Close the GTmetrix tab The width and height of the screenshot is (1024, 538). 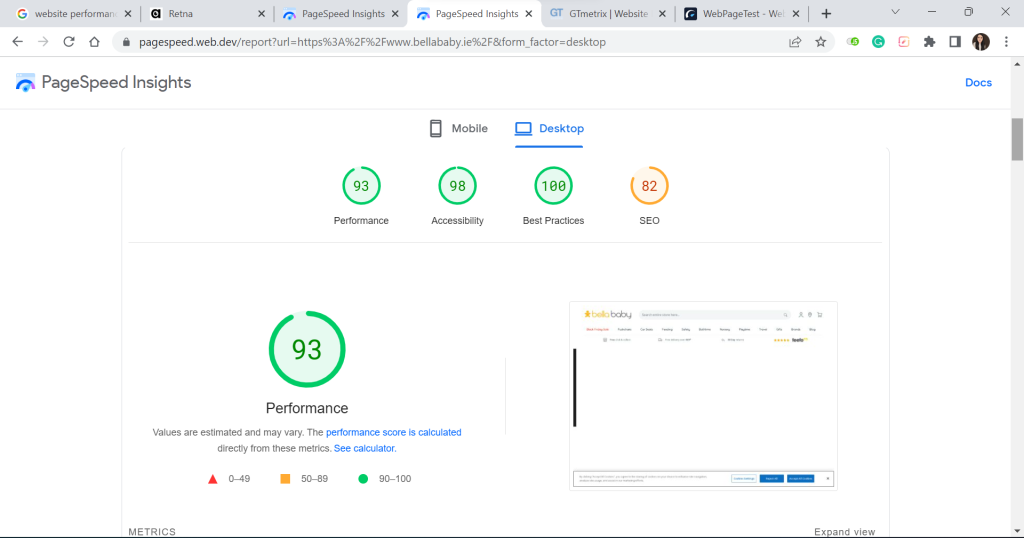[662, 14]
